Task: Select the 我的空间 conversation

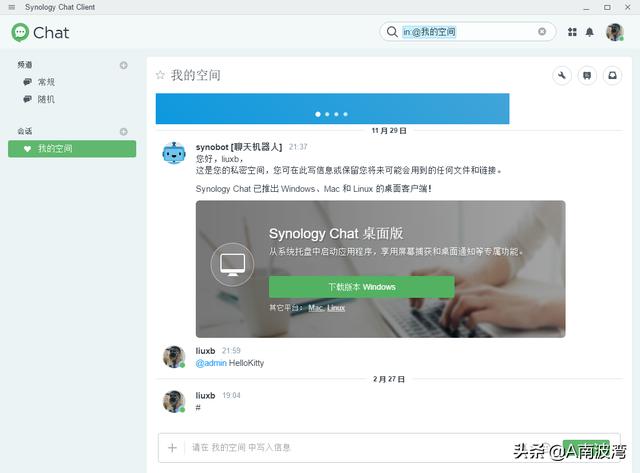Action: coord(72,149)
